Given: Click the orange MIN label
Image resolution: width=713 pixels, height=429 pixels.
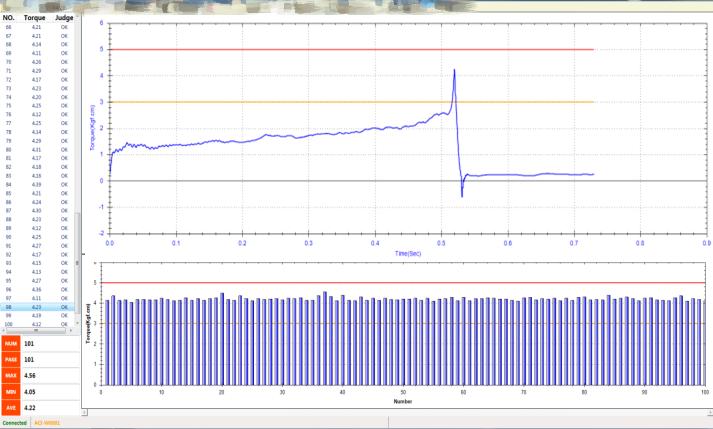Looking at the screenshot, I should (11, 392).
